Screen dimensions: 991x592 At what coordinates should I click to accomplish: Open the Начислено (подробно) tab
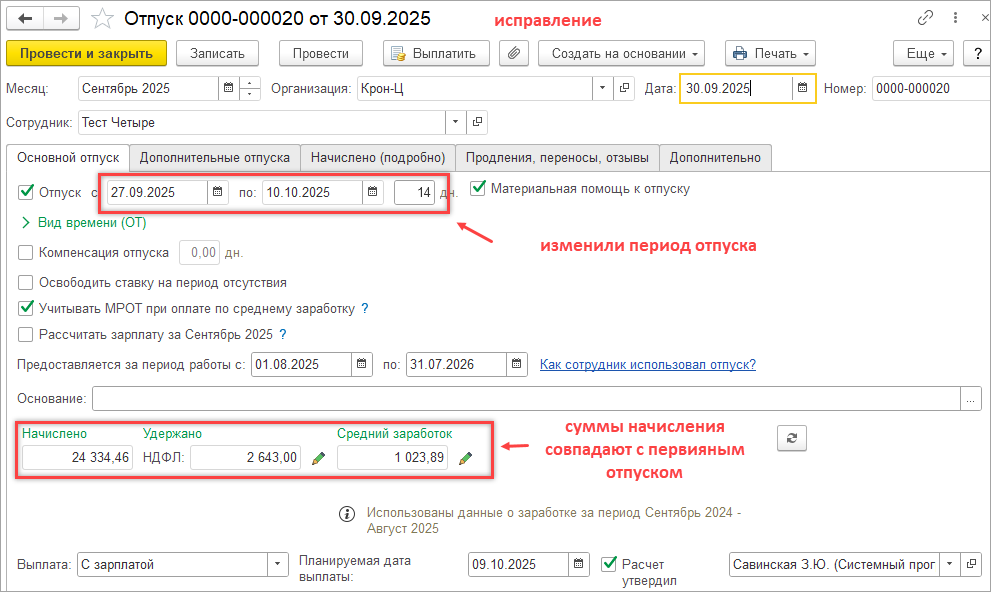coord(377,157)
